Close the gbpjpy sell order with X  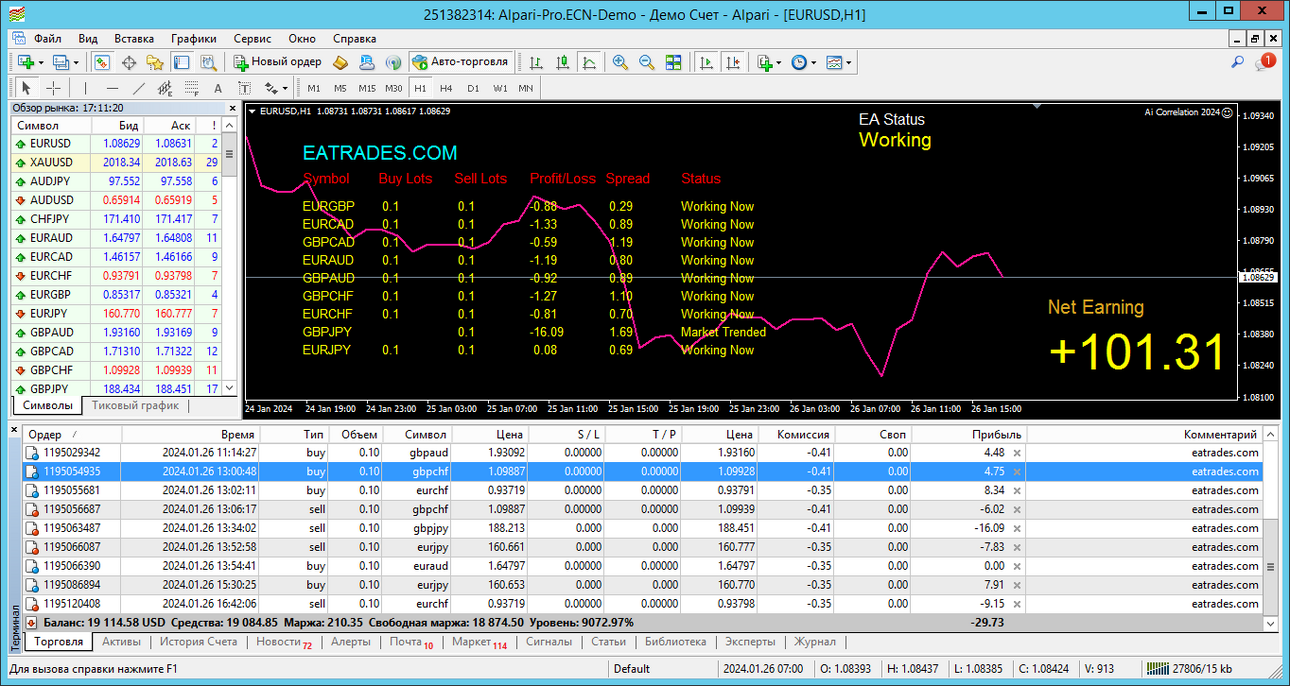1017,528
